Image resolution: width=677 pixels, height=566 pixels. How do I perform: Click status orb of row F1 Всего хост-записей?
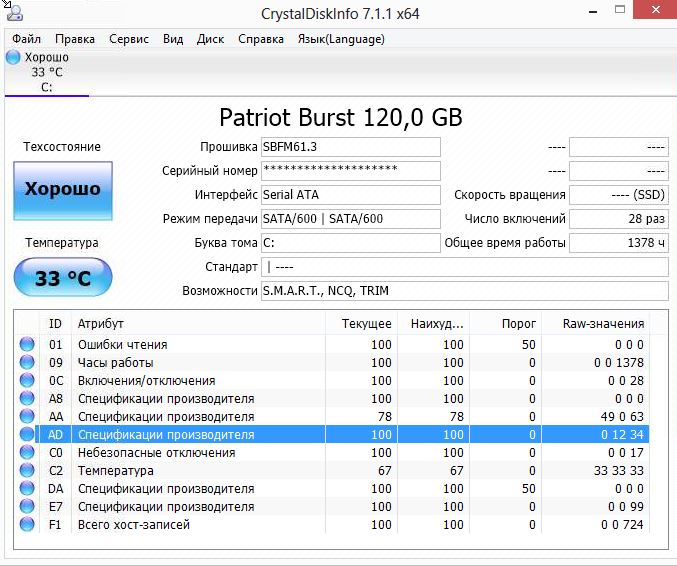tap(27, 524)
